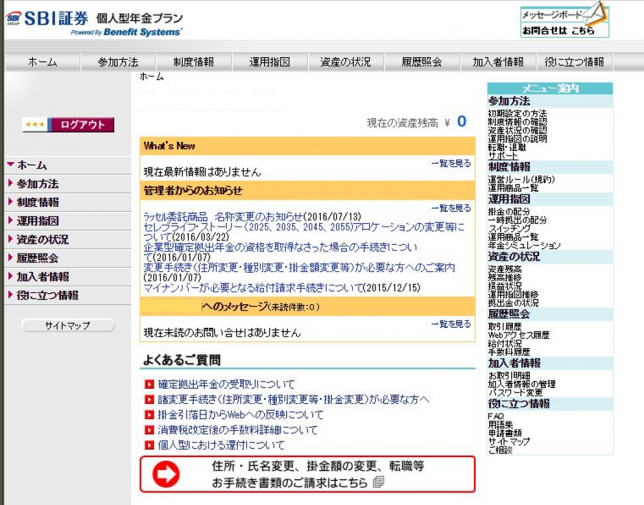Click the SBI証券 logo
Viewport: 644px width, 505px height.
(47, 18)
